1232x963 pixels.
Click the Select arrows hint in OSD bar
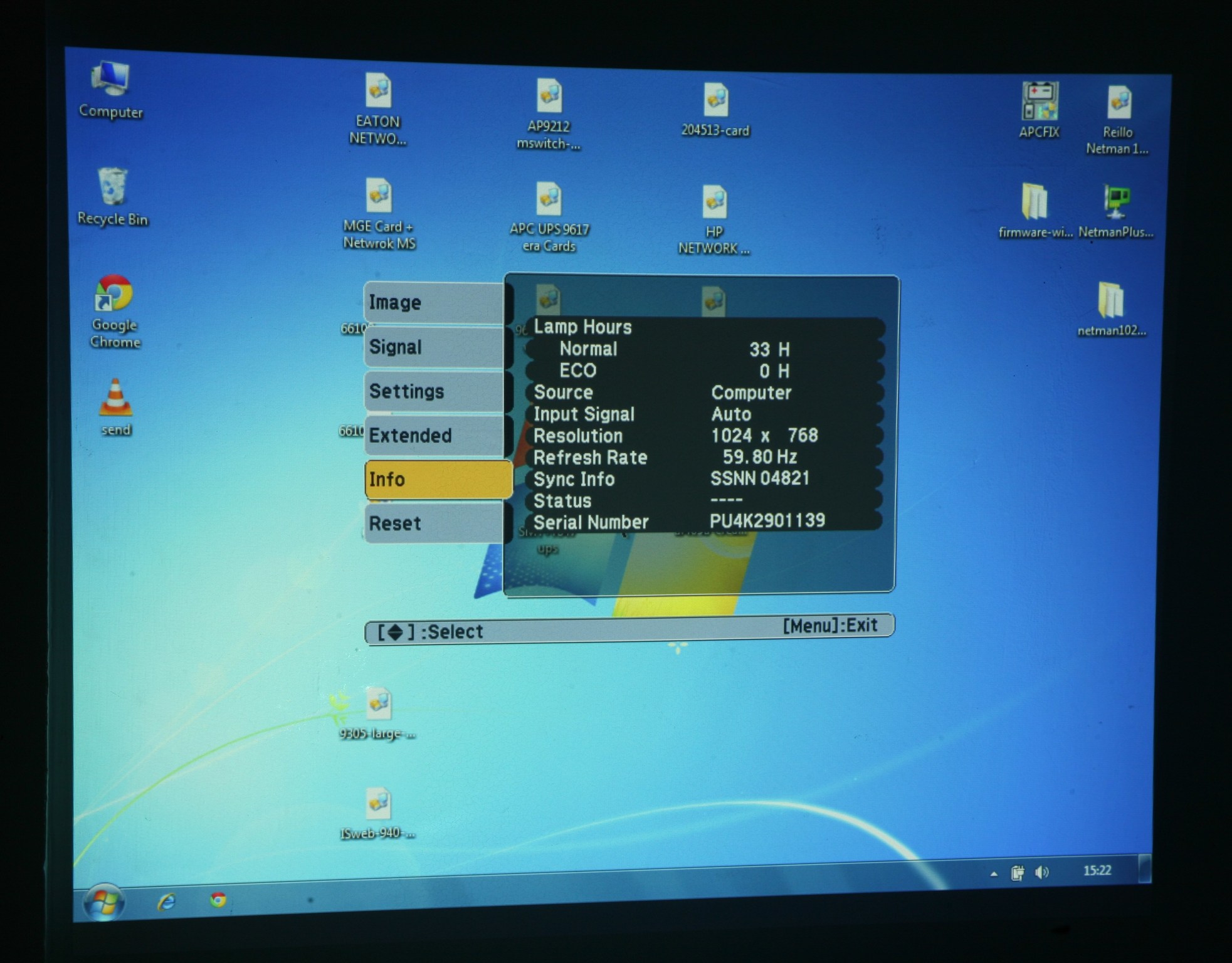[x=430, y=631]
